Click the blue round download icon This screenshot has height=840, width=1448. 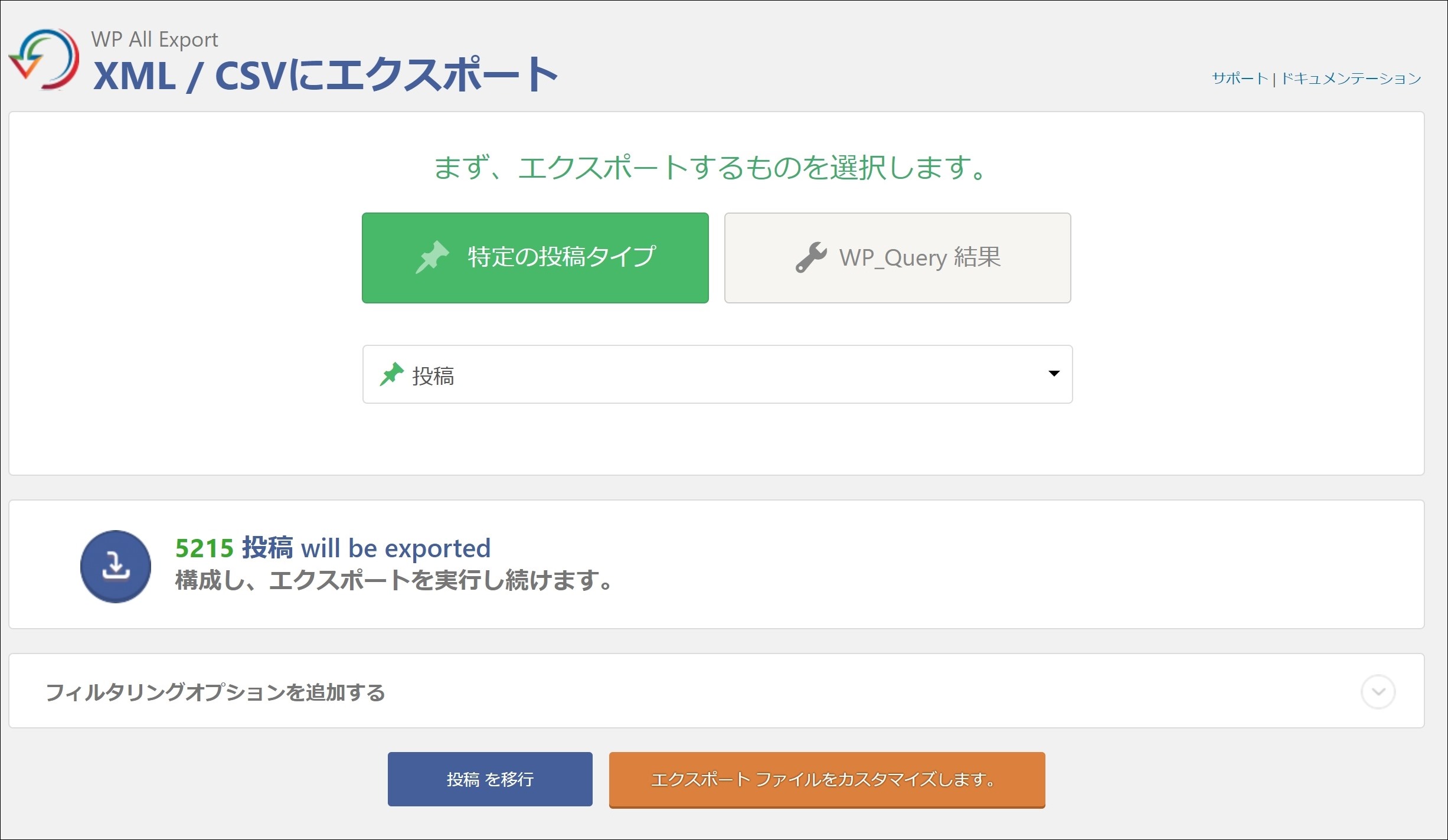point(116,566)
